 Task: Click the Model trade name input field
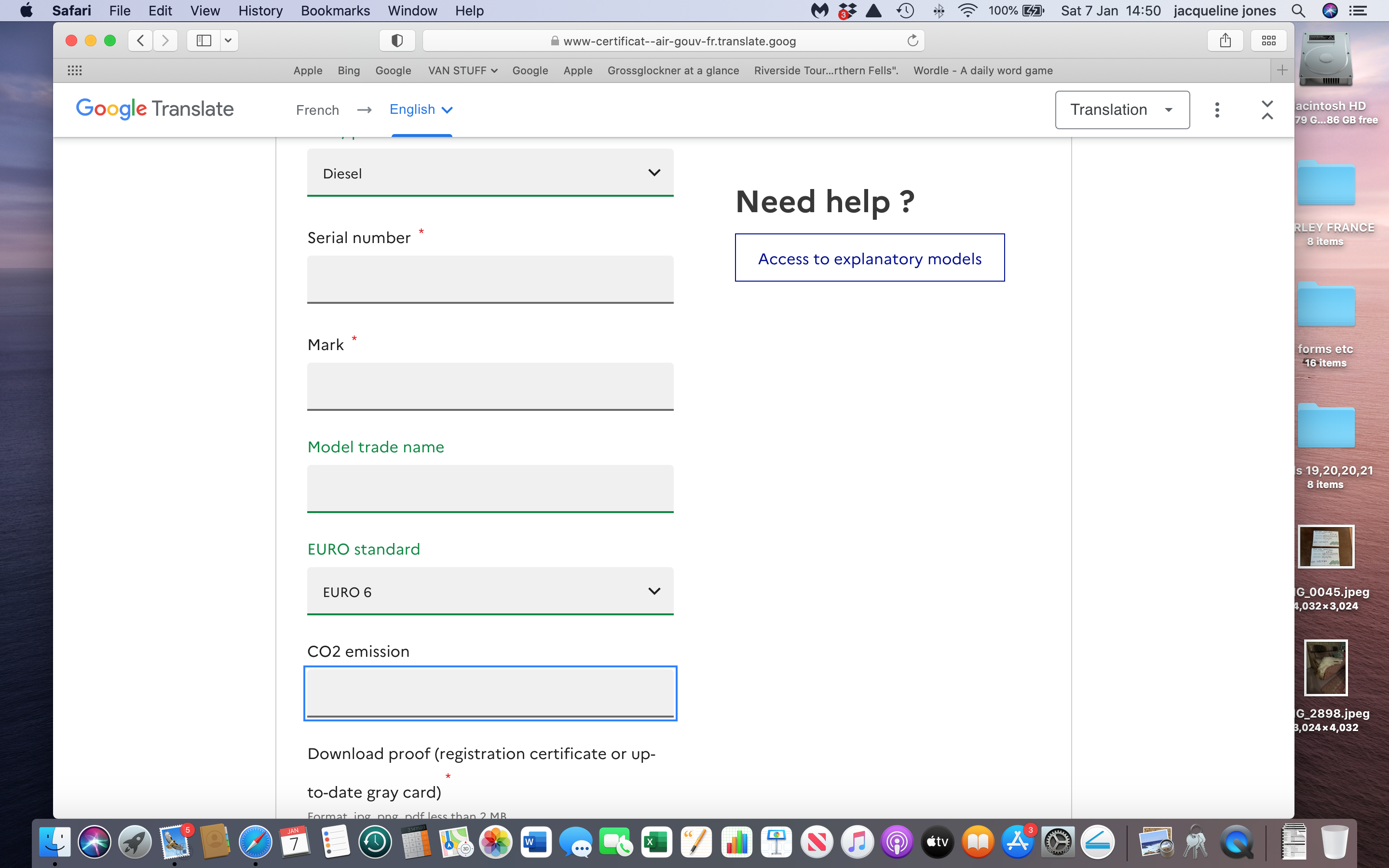click(x=489, y=488)
